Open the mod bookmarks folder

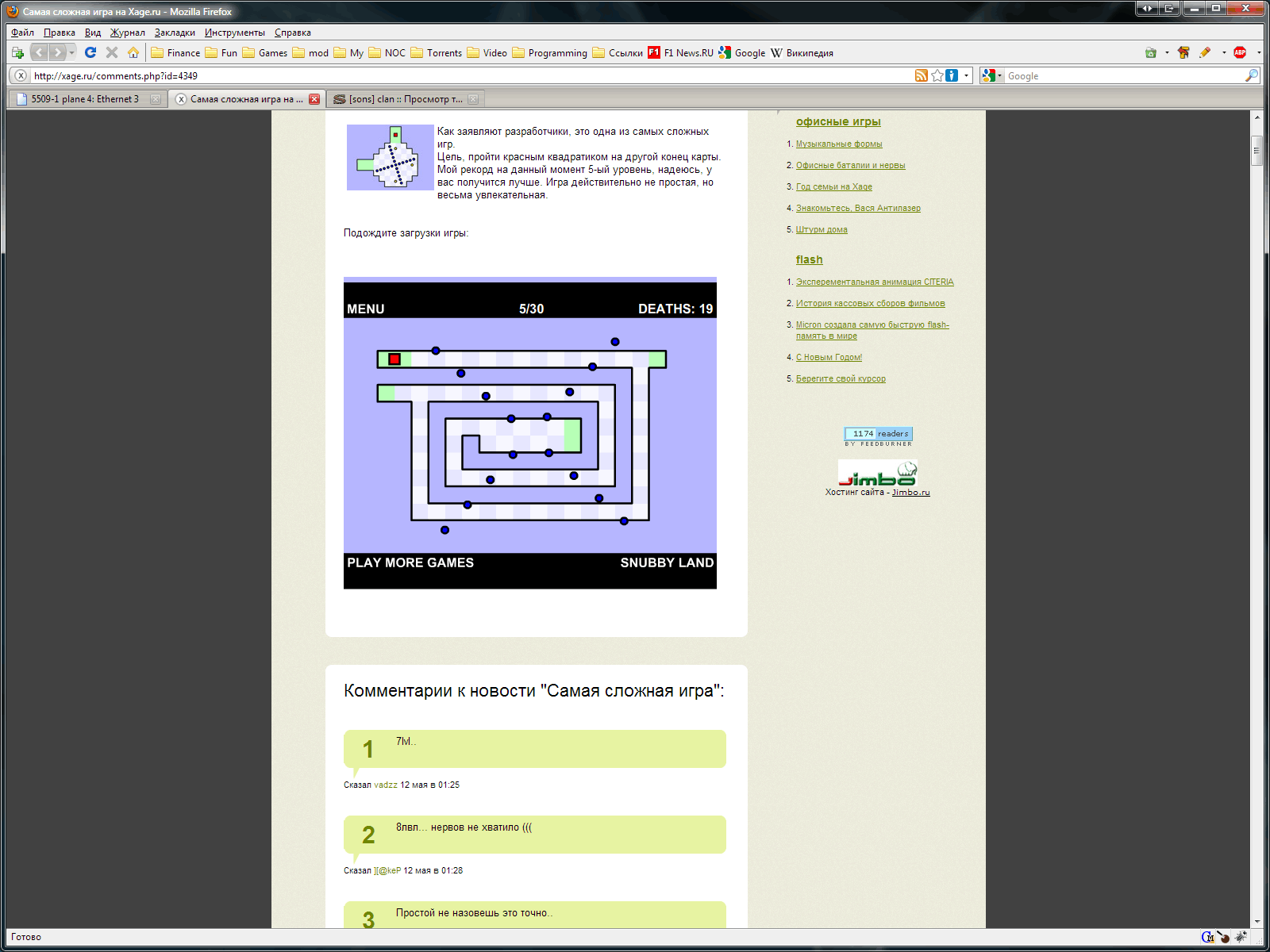310,53
